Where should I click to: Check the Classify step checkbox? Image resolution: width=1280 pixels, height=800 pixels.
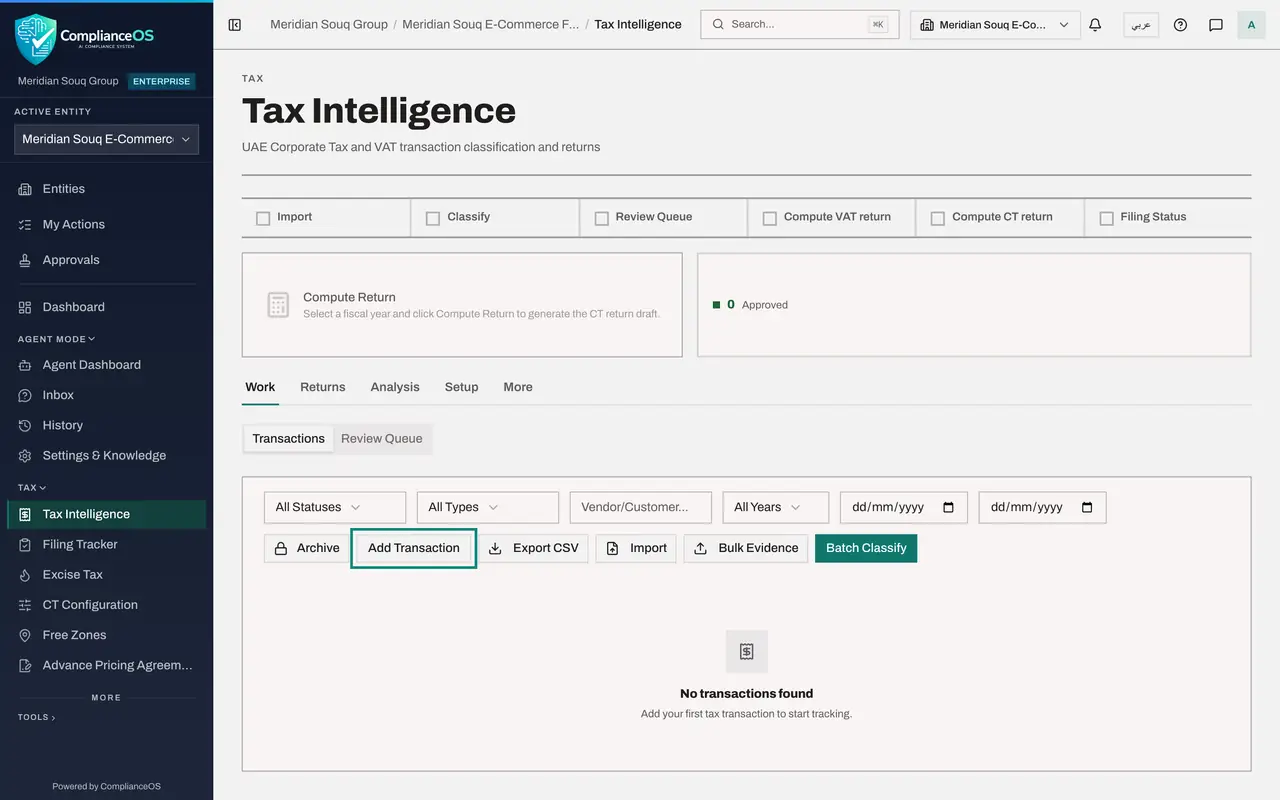pyautogui.click(x=433, y=218)
